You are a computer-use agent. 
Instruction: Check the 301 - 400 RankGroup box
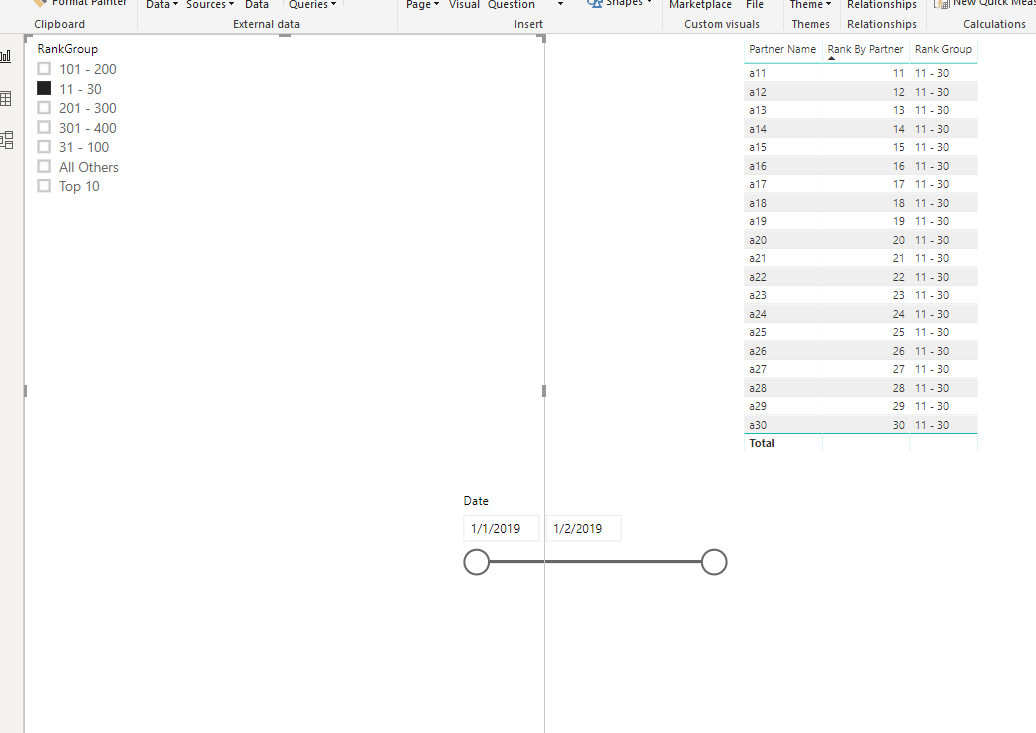[44, 128]
